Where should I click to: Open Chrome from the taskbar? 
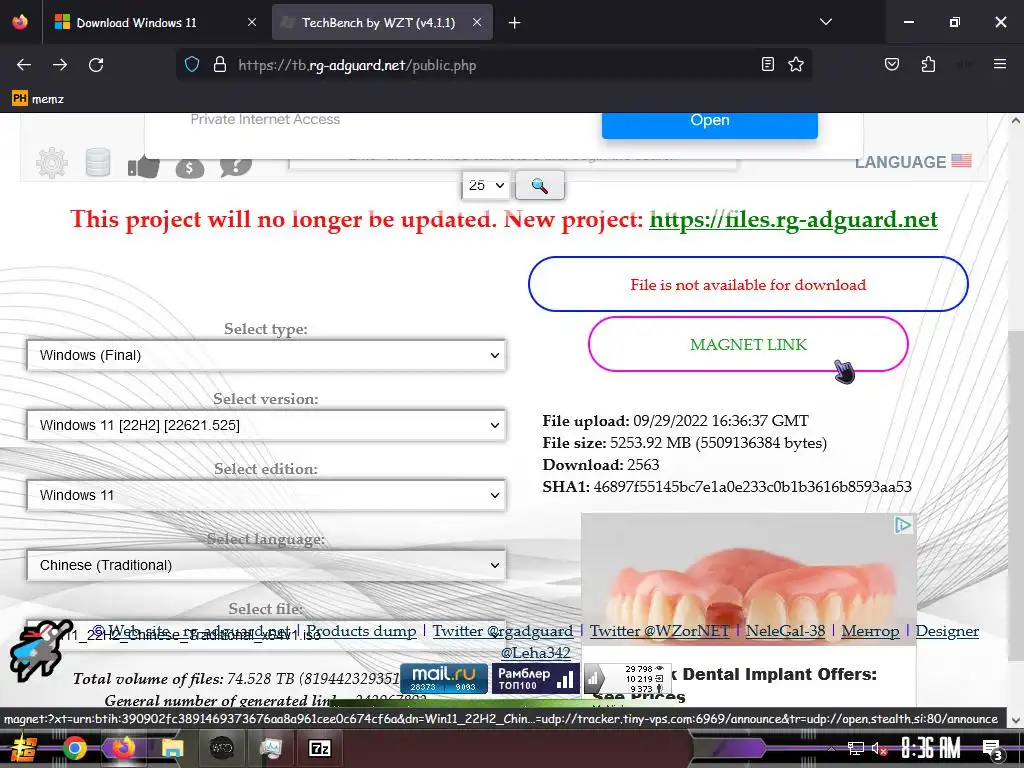[x=74, y=748]
